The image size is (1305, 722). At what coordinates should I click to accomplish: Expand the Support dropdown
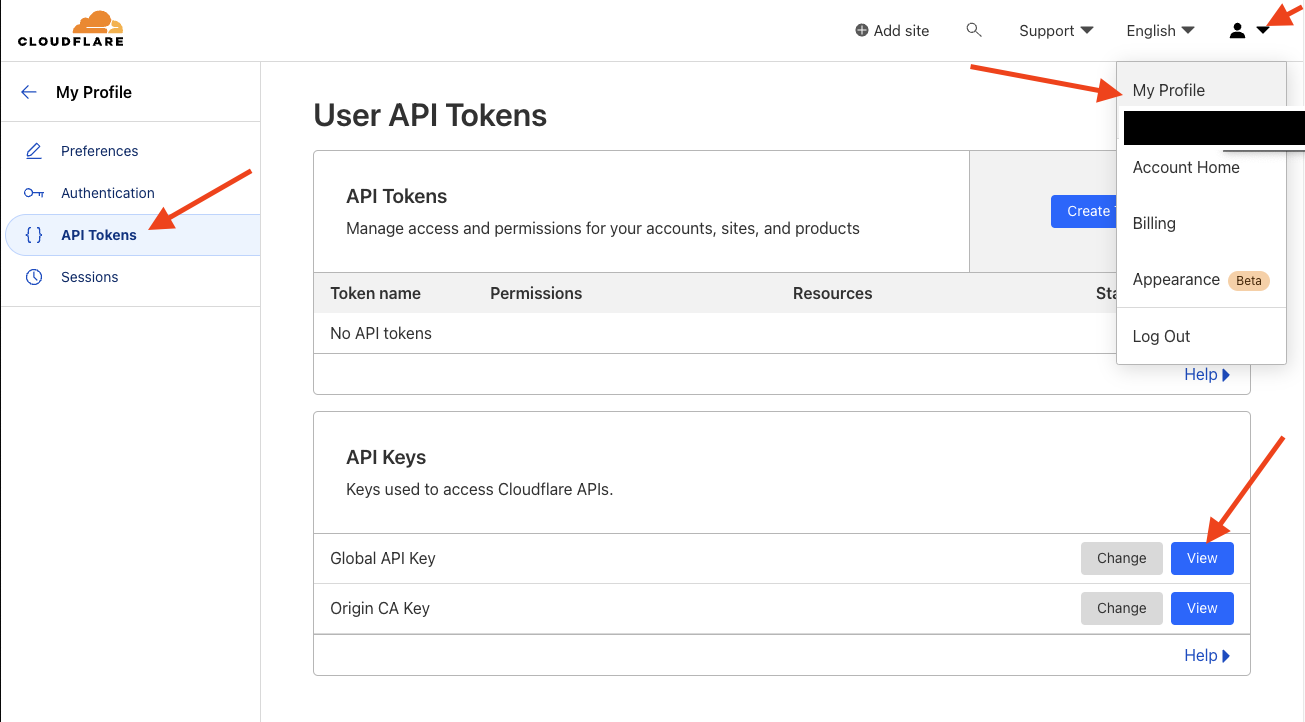click(1056, 31)
